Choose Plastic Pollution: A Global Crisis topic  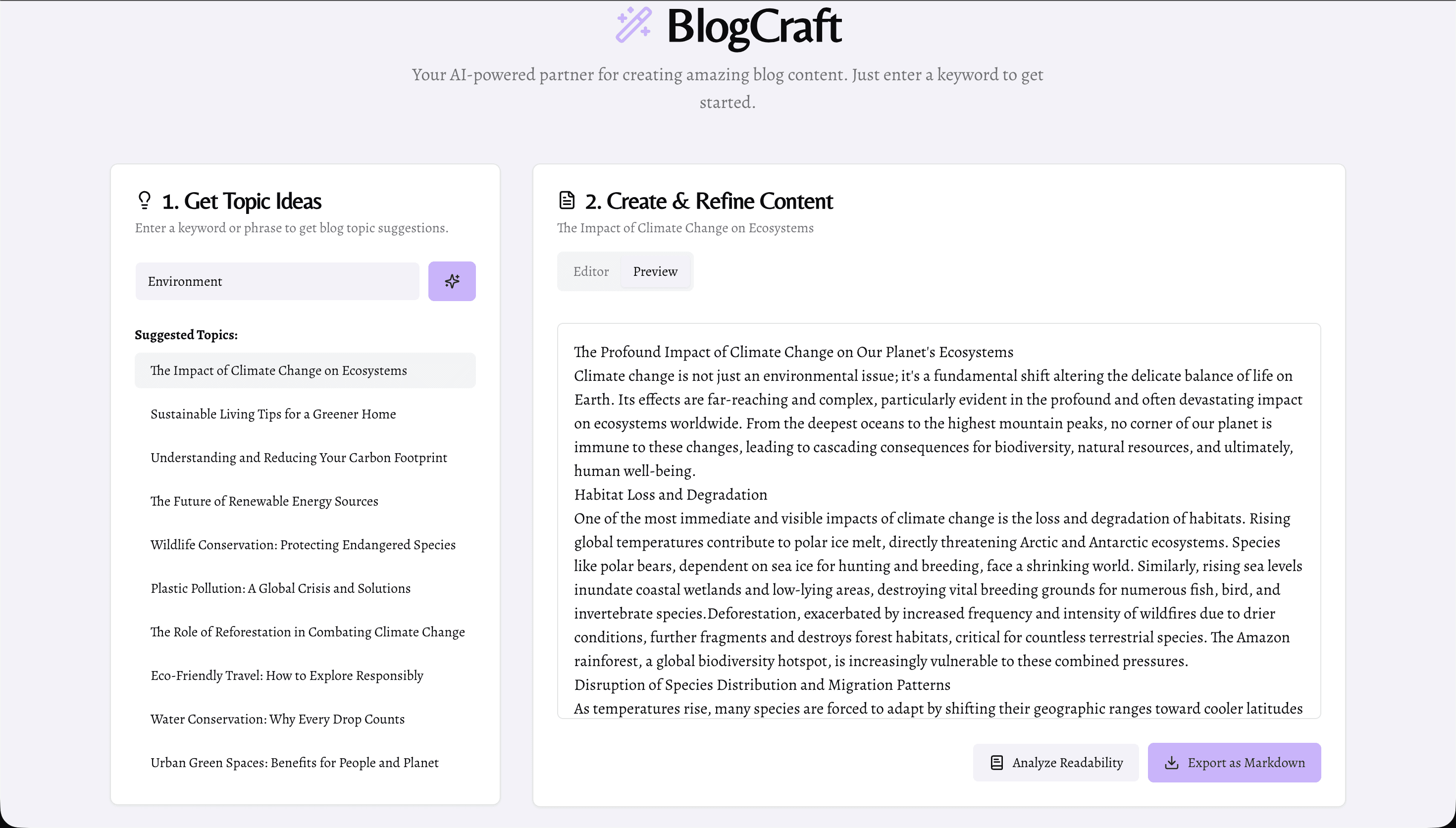(x=280, y=588)
